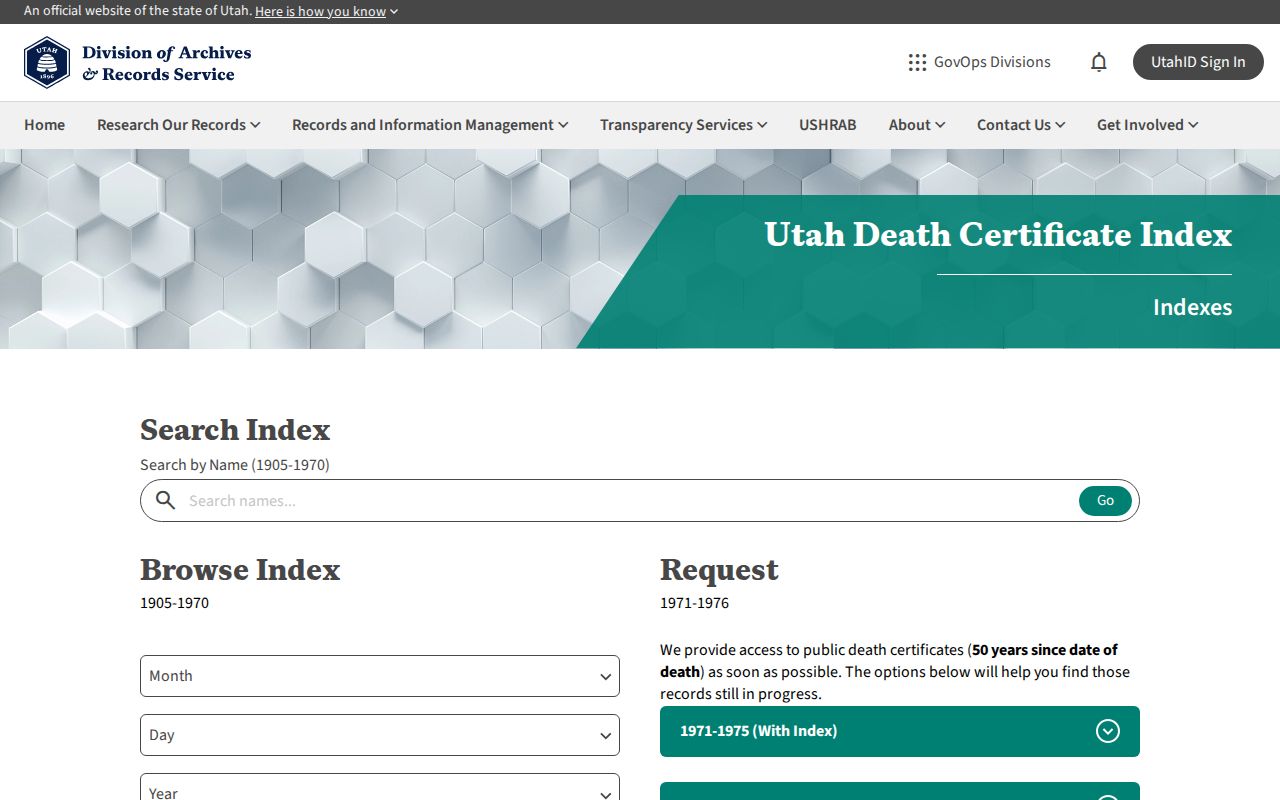This screenshot has width=1280, height=800.
Task: Open Records and Information Management menu
Action: 430,125
